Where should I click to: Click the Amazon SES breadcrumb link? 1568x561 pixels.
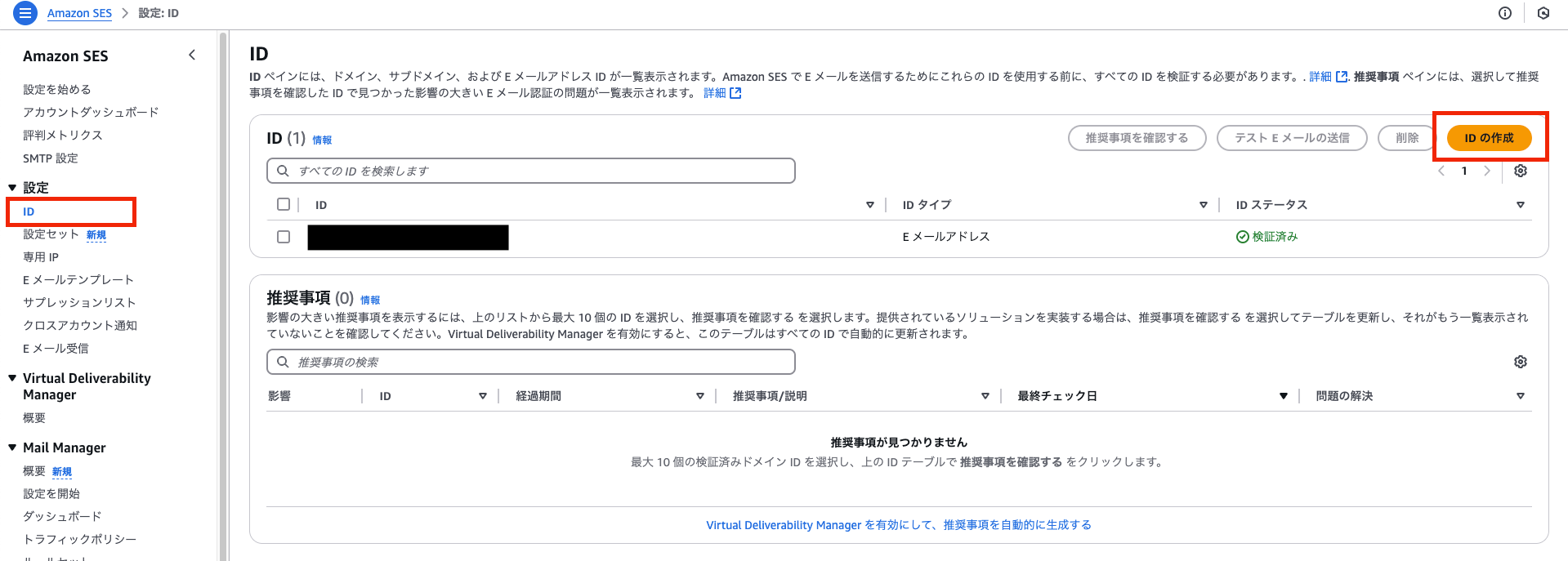point(79,13)
